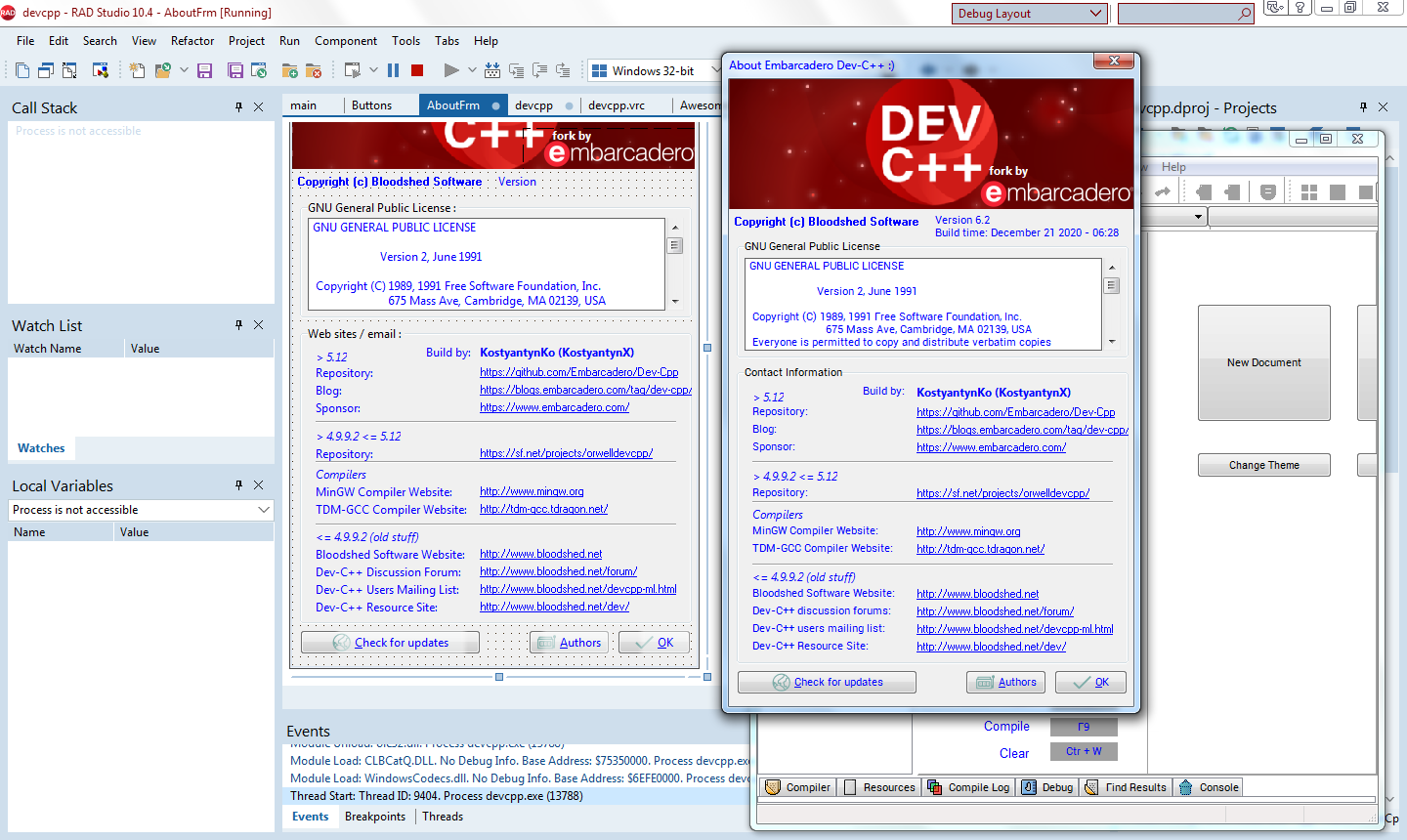Viewport: 1407px width, 840px height.
Task: Click the Authors button in About dialog
Action: point(1005,682)
